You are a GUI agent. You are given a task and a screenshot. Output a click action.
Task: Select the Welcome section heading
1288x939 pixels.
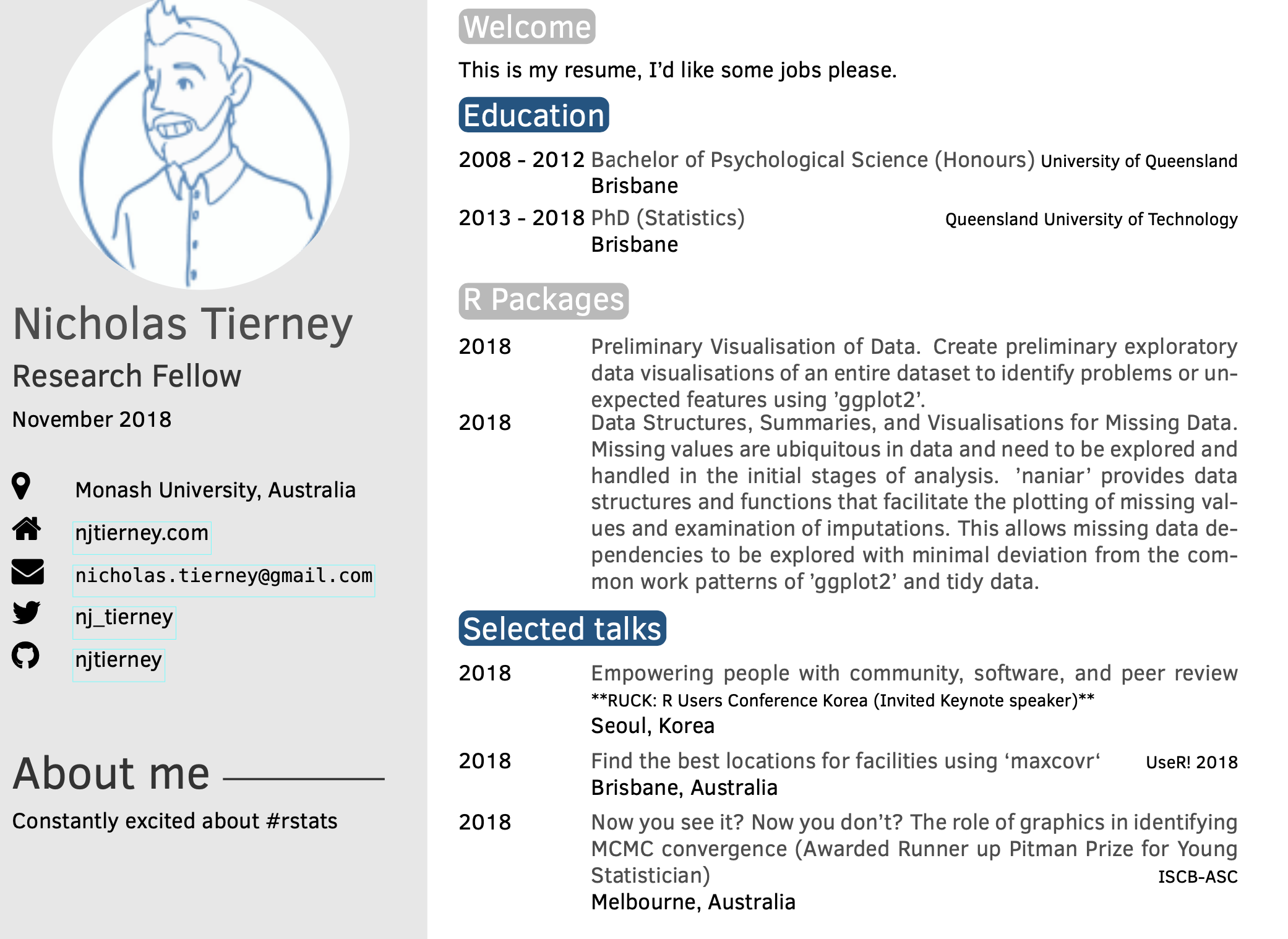527,27
